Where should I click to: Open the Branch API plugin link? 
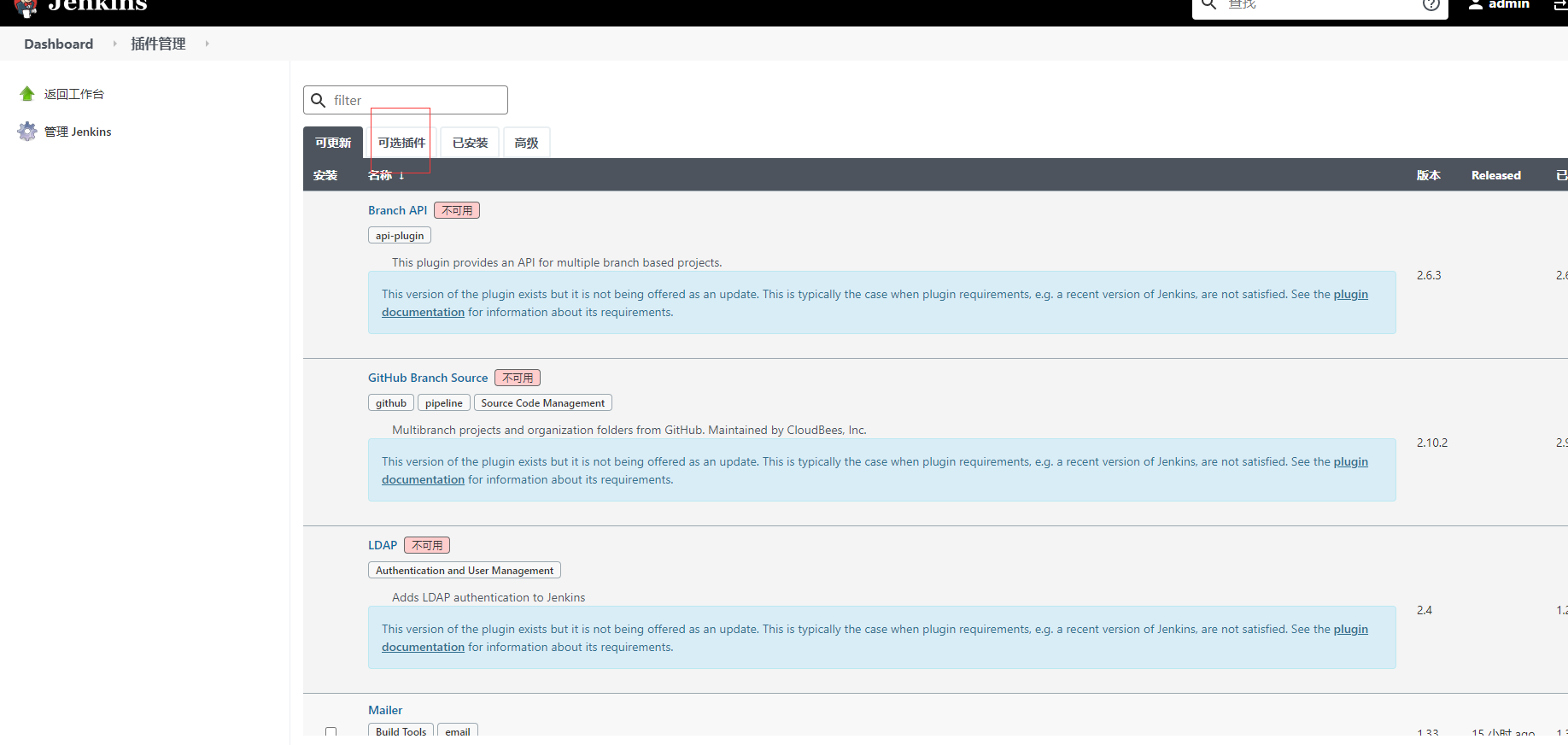tap(398, 210)
